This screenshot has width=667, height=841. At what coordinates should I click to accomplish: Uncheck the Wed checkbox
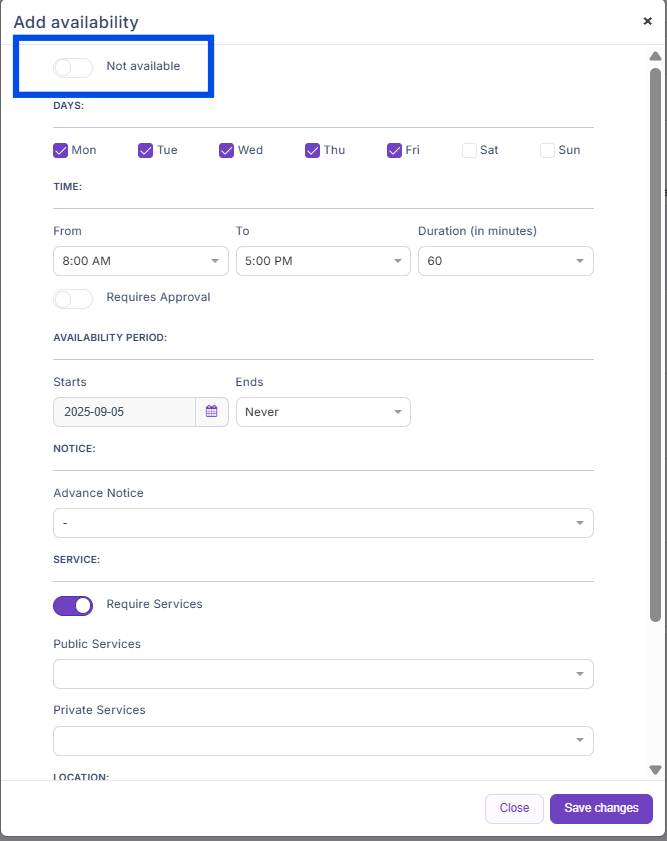coord(227,150)
